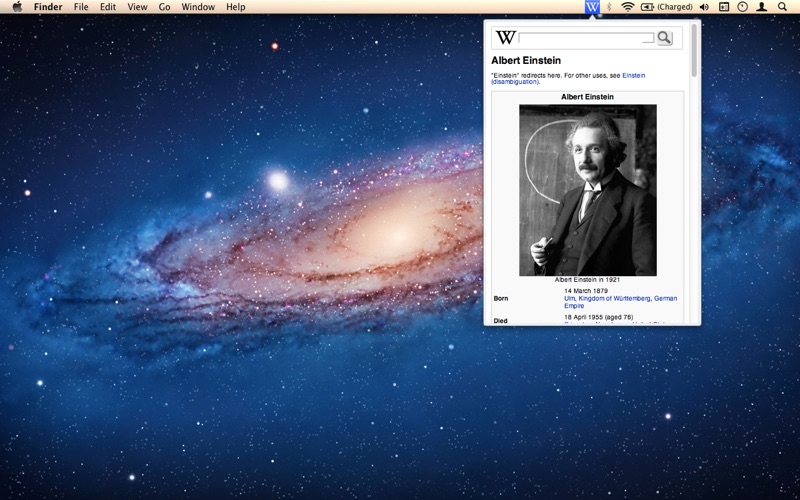Screen dimensions: 800x500
Task: Open the German Empire link
Action: (x=665, y=298)
